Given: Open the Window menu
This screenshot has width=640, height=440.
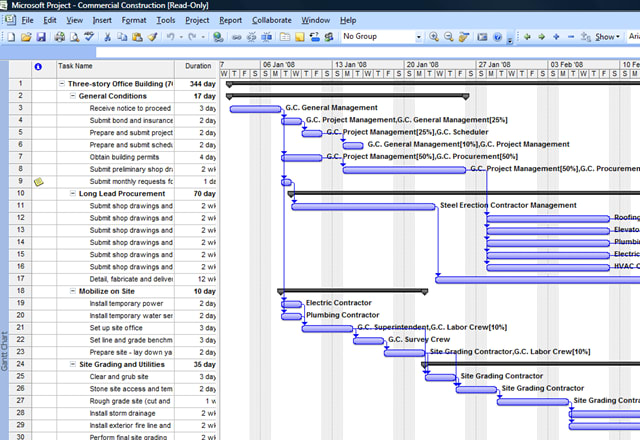Looking at the screenshot, I should tap(316, 20).
